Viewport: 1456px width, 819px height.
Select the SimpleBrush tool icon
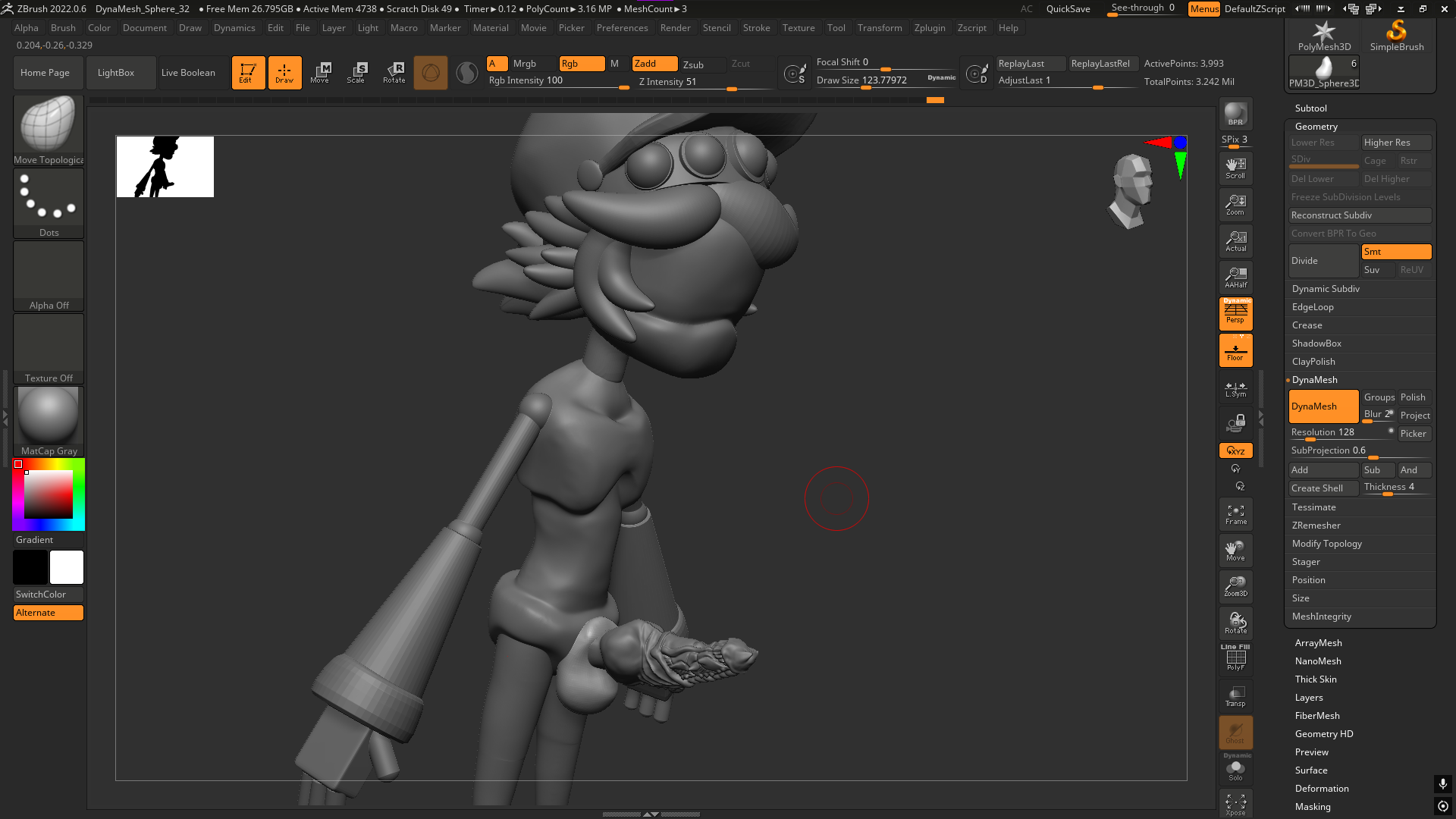1397,36
